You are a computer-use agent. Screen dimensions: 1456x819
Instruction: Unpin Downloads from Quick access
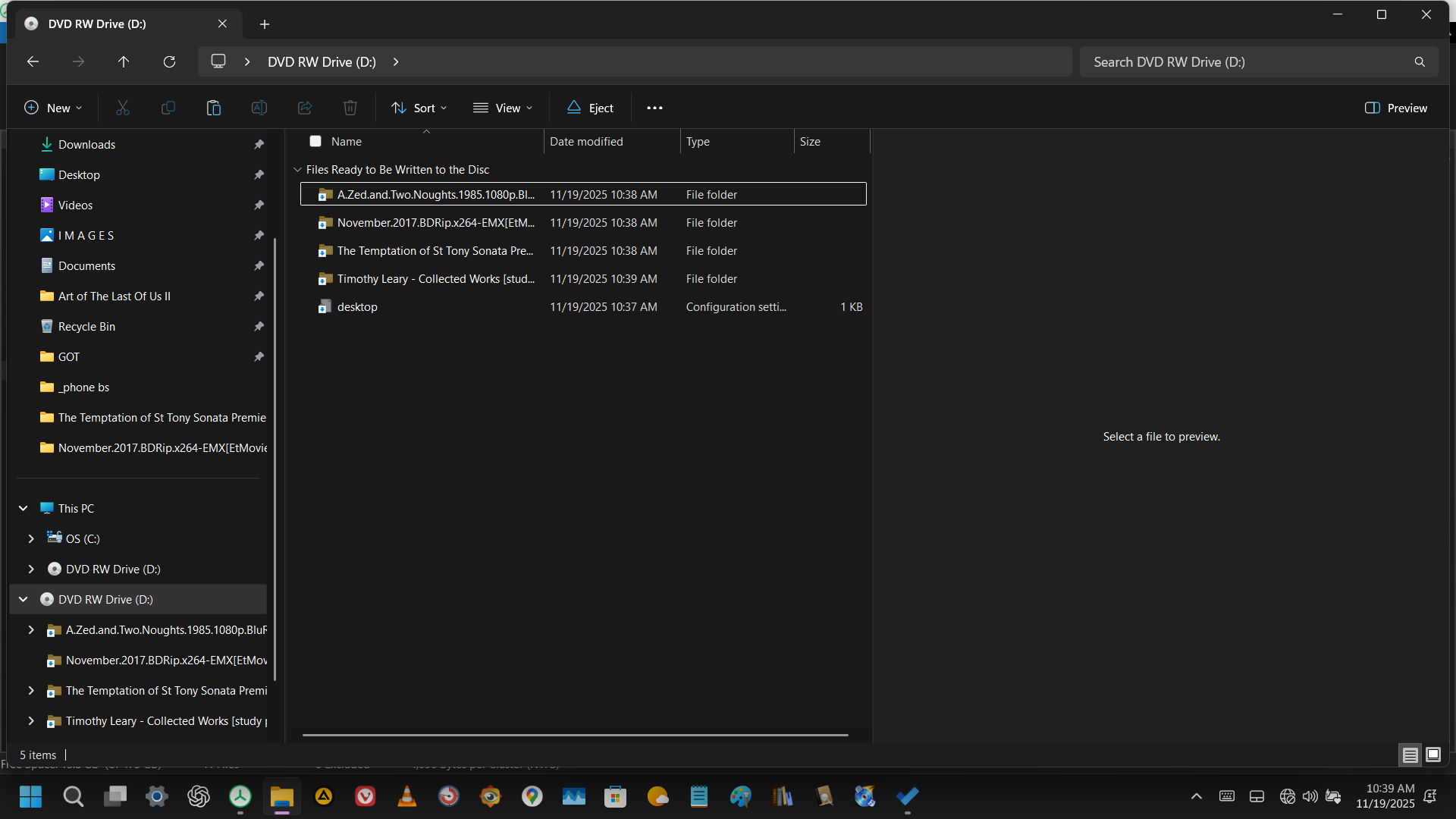[x=259, y=144]
